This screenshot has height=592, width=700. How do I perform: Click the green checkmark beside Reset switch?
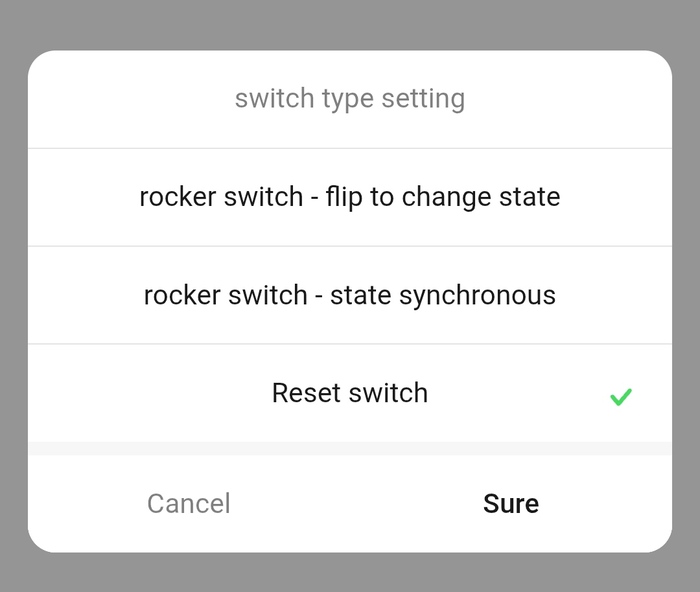pos(621,397)
